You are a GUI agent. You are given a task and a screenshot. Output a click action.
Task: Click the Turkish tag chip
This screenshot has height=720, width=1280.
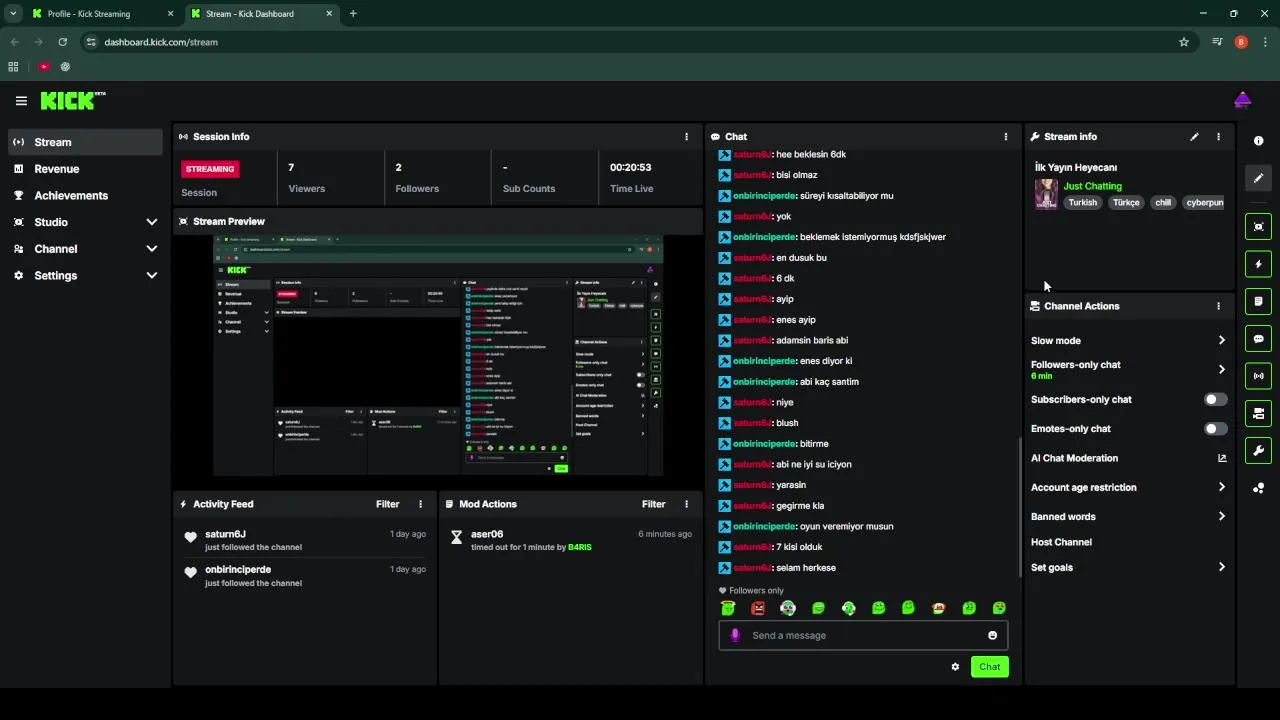(1082, 202)
